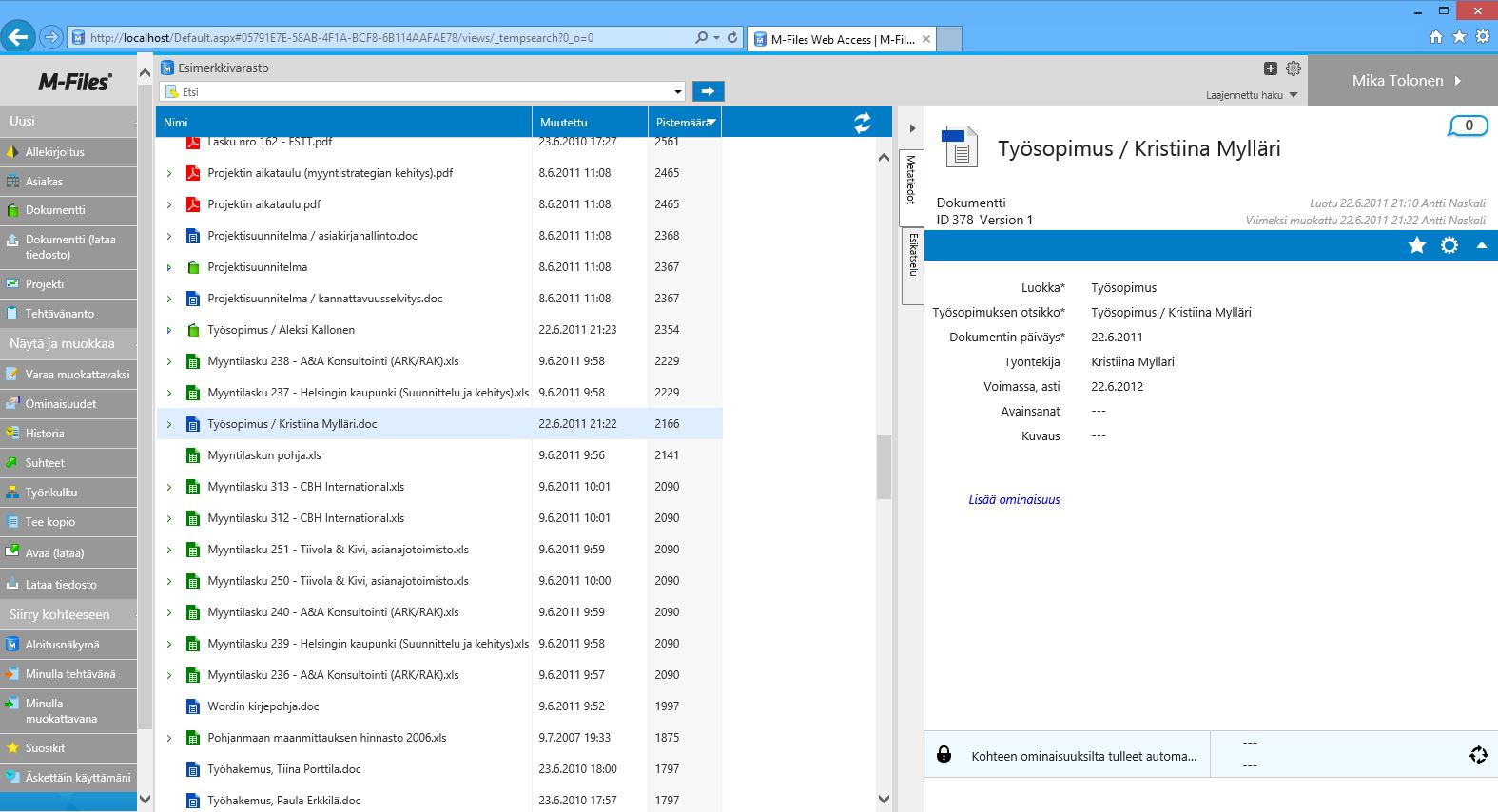This screenshot has width=1498, height=812.
Task: Click the permissions lock icon
Action: [944, 755]
